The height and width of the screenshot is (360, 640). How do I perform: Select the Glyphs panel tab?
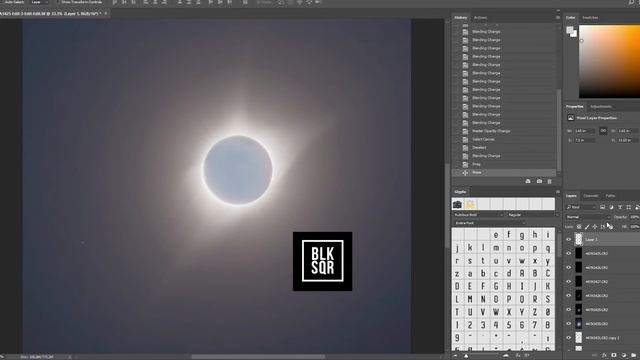click(x=460, y=192)
